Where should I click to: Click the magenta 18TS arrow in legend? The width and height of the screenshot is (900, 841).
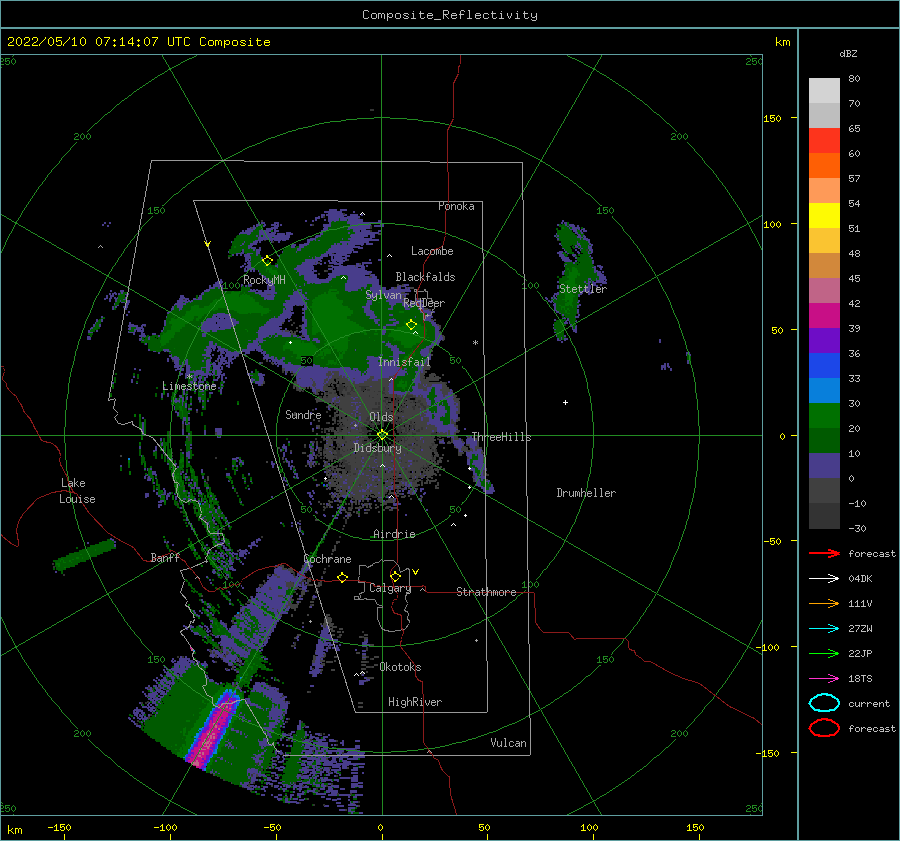[x=824, y=679]
